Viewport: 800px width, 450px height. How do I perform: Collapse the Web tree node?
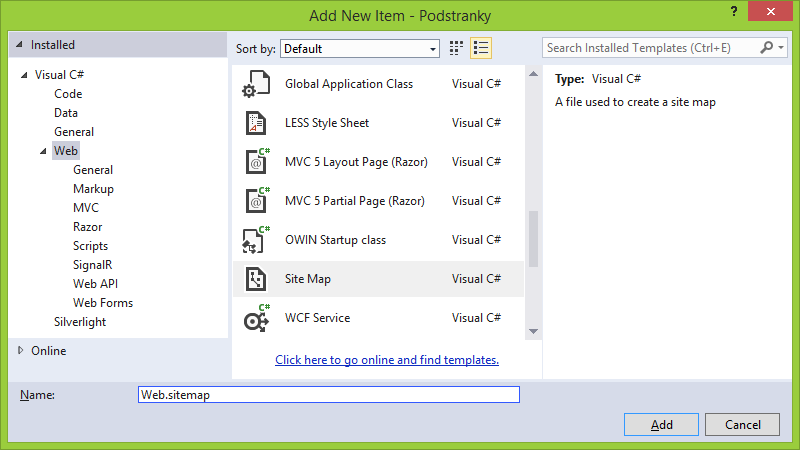point(43,151)
